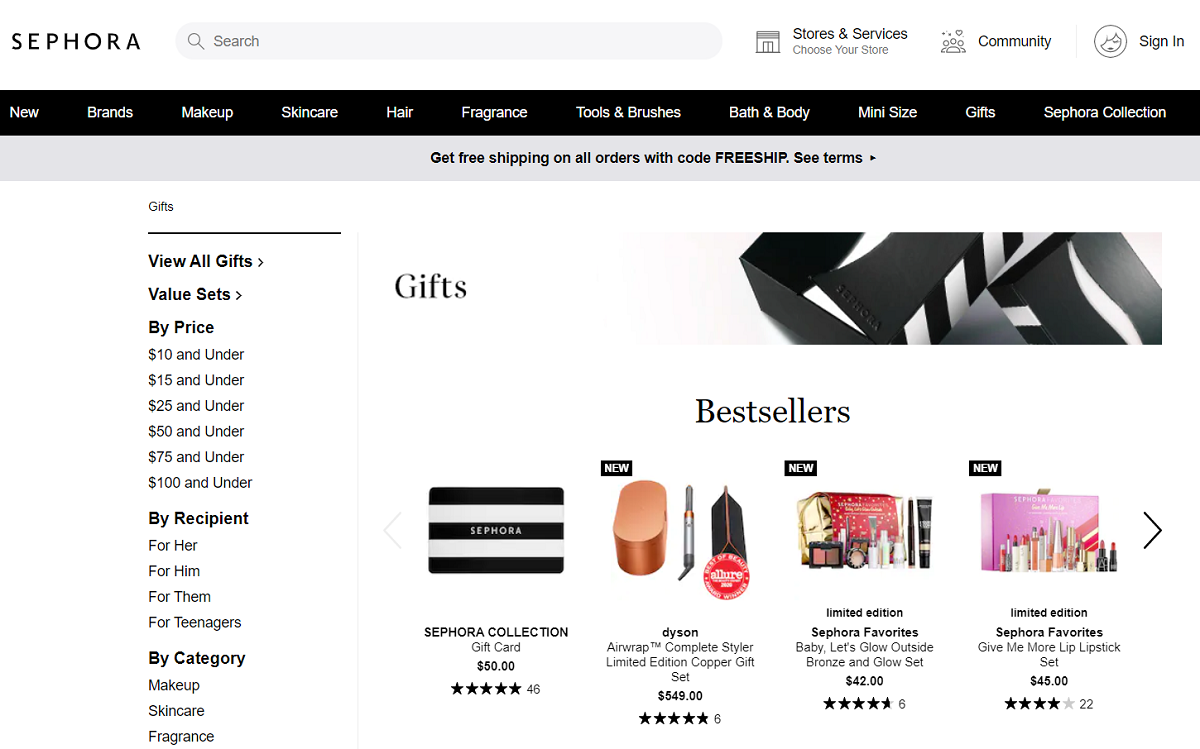
Task: Filter gifts by $25 and Under
Action: point(196,405)
